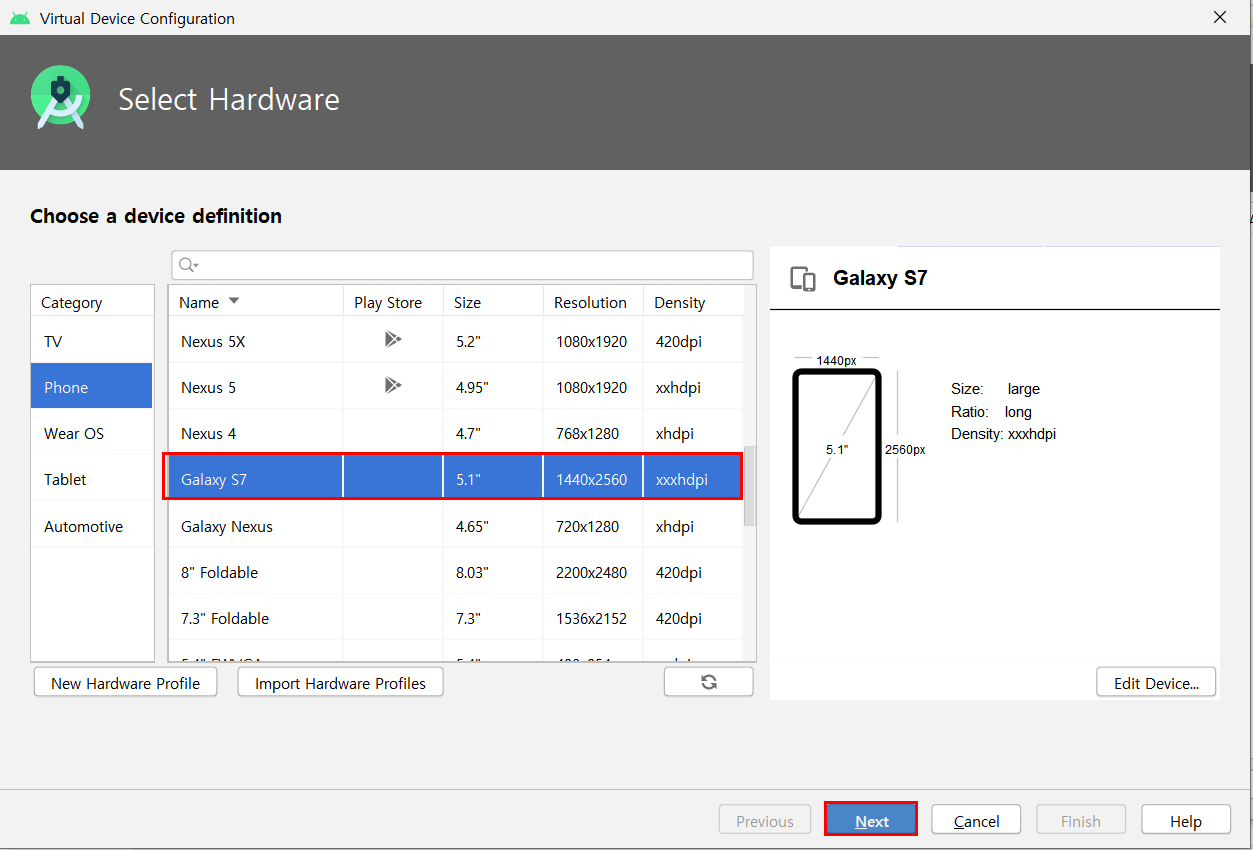Focus the device search field
The image size is (1253, 850).
(x=462, y=265)
